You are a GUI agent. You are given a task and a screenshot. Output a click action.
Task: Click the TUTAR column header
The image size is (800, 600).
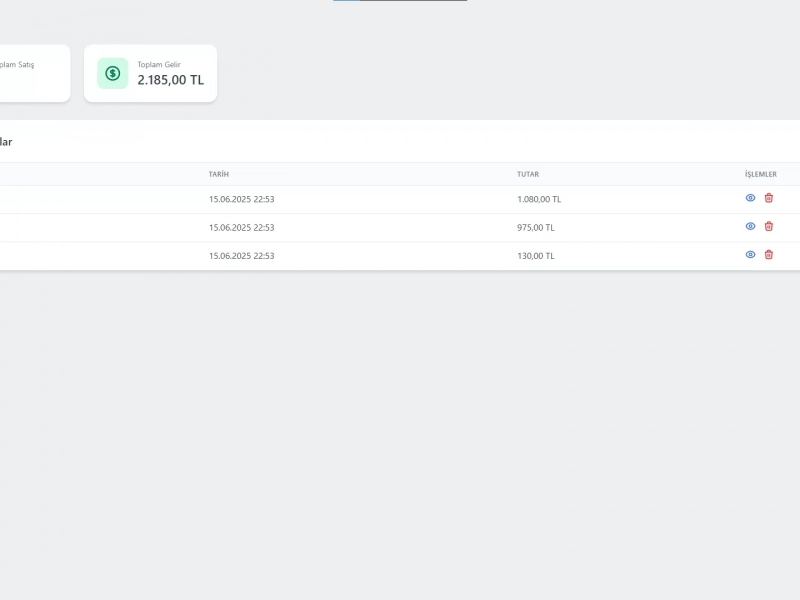pos(528,174)
